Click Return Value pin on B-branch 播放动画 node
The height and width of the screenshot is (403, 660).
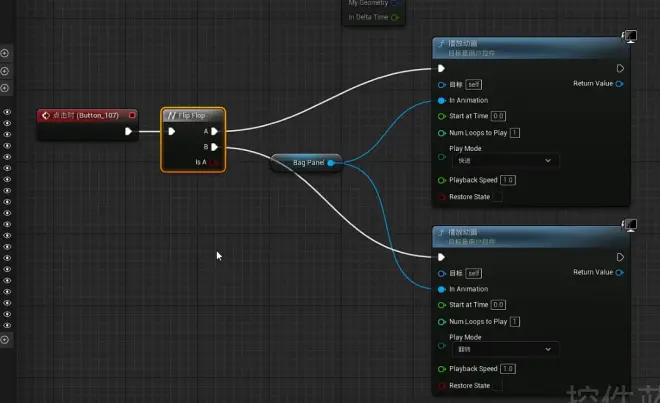pos(619,272)
